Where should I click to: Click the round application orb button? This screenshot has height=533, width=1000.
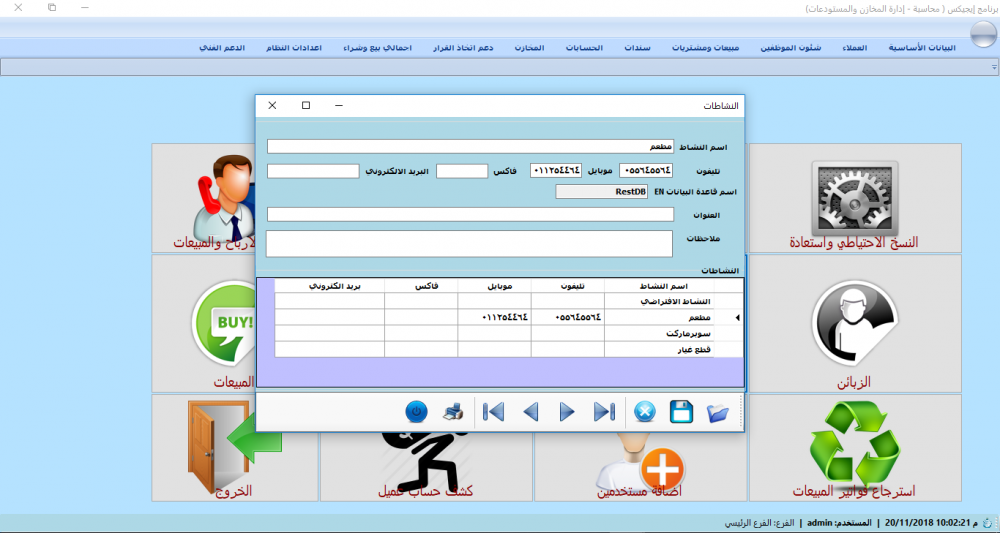click(983, 34)
